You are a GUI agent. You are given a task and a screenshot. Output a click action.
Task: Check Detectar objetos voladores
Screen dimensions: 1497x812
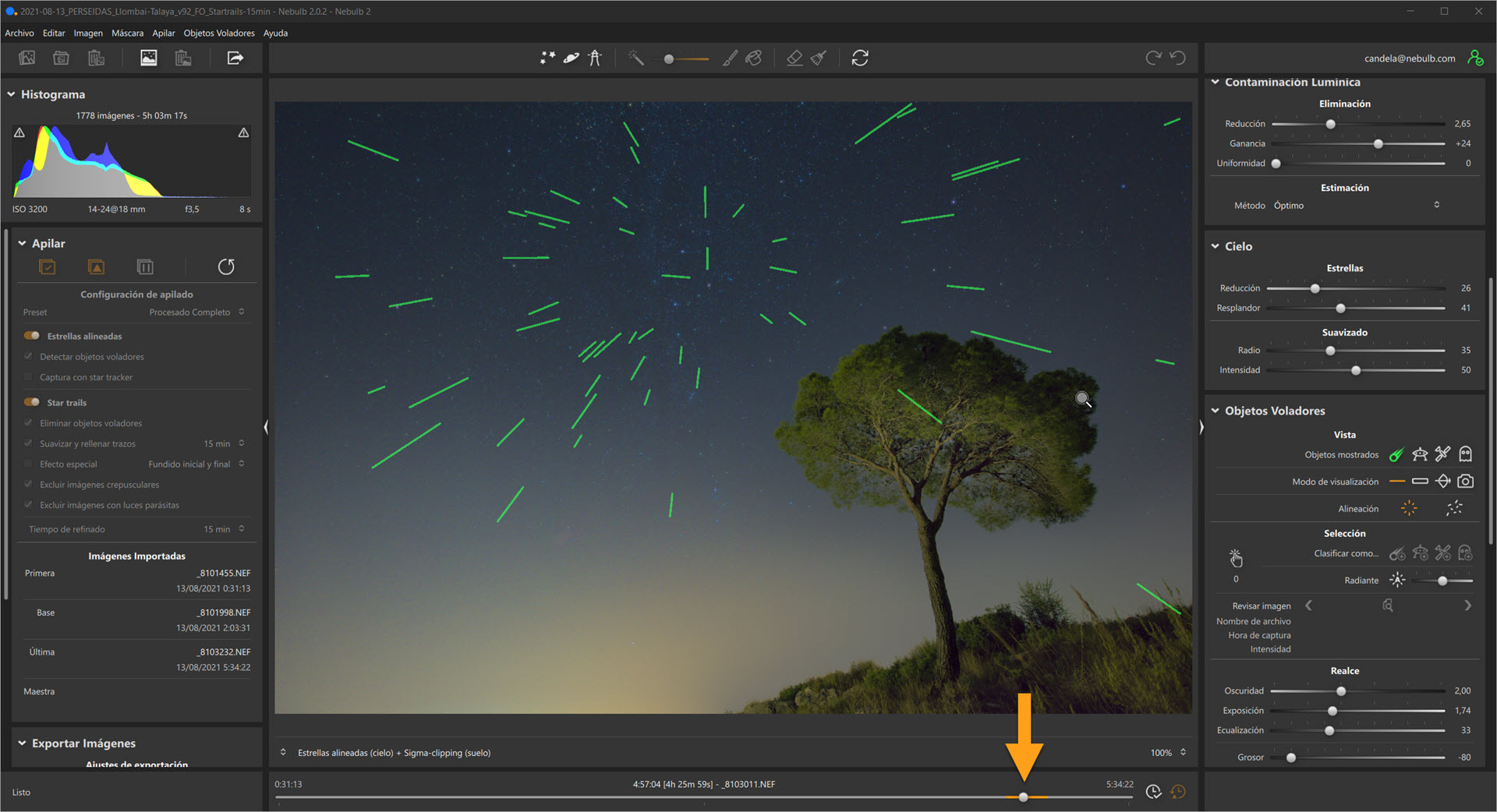coord(29,356)
